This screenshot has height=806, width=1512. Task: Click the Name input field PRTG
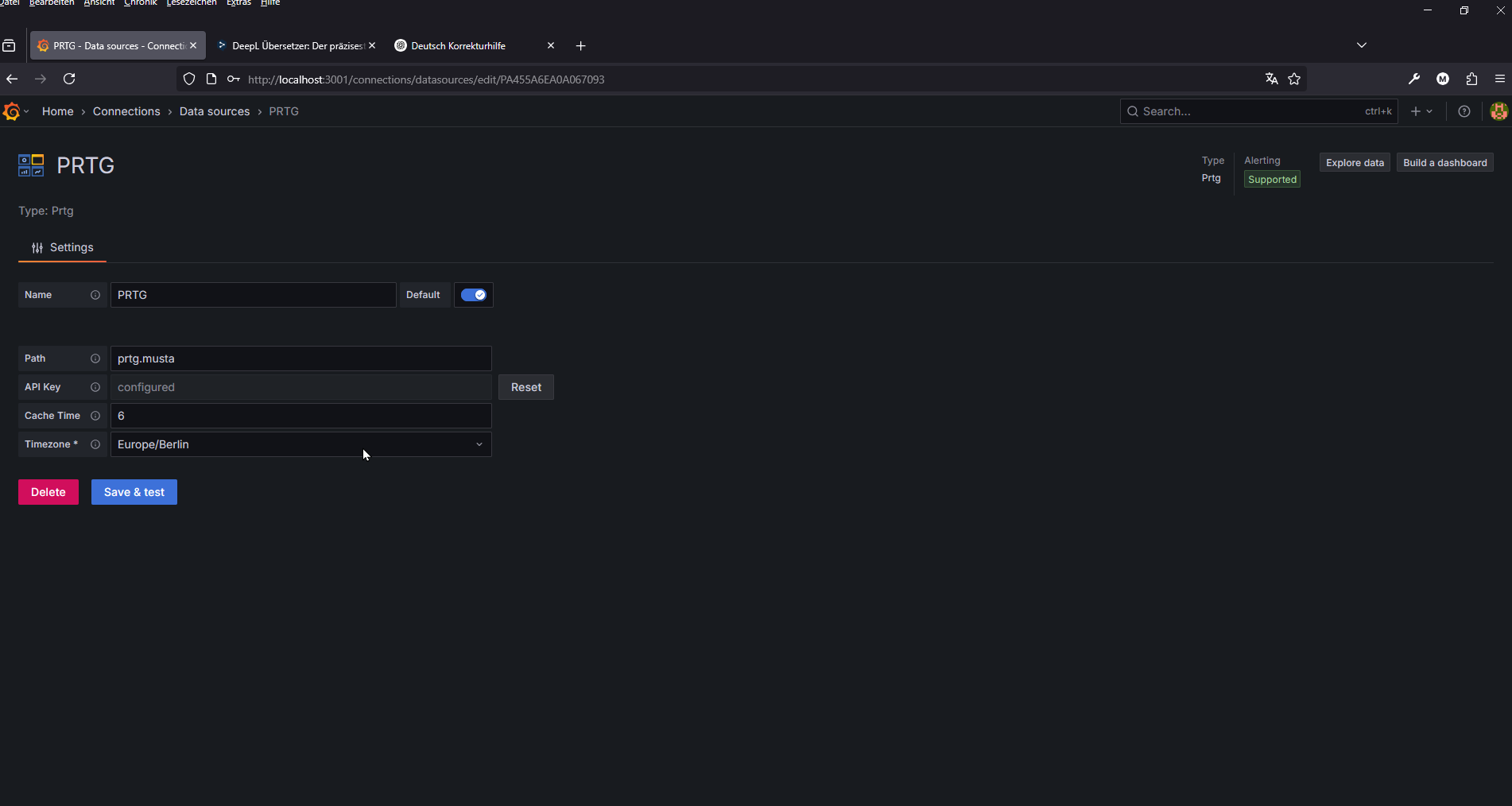click(x=254, y=295)
